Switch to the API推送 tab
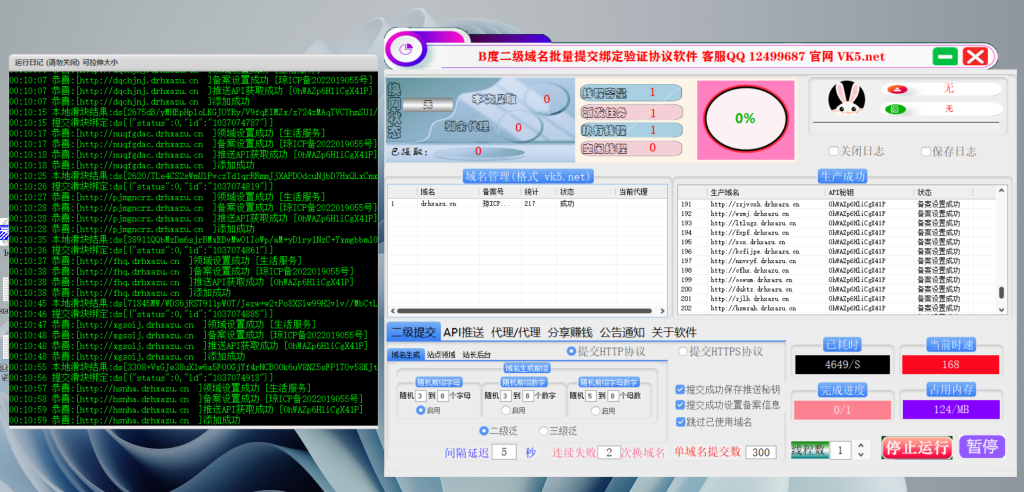This screenshot has width=1024, height=492. pyautogui.click(x=464, y=332)
